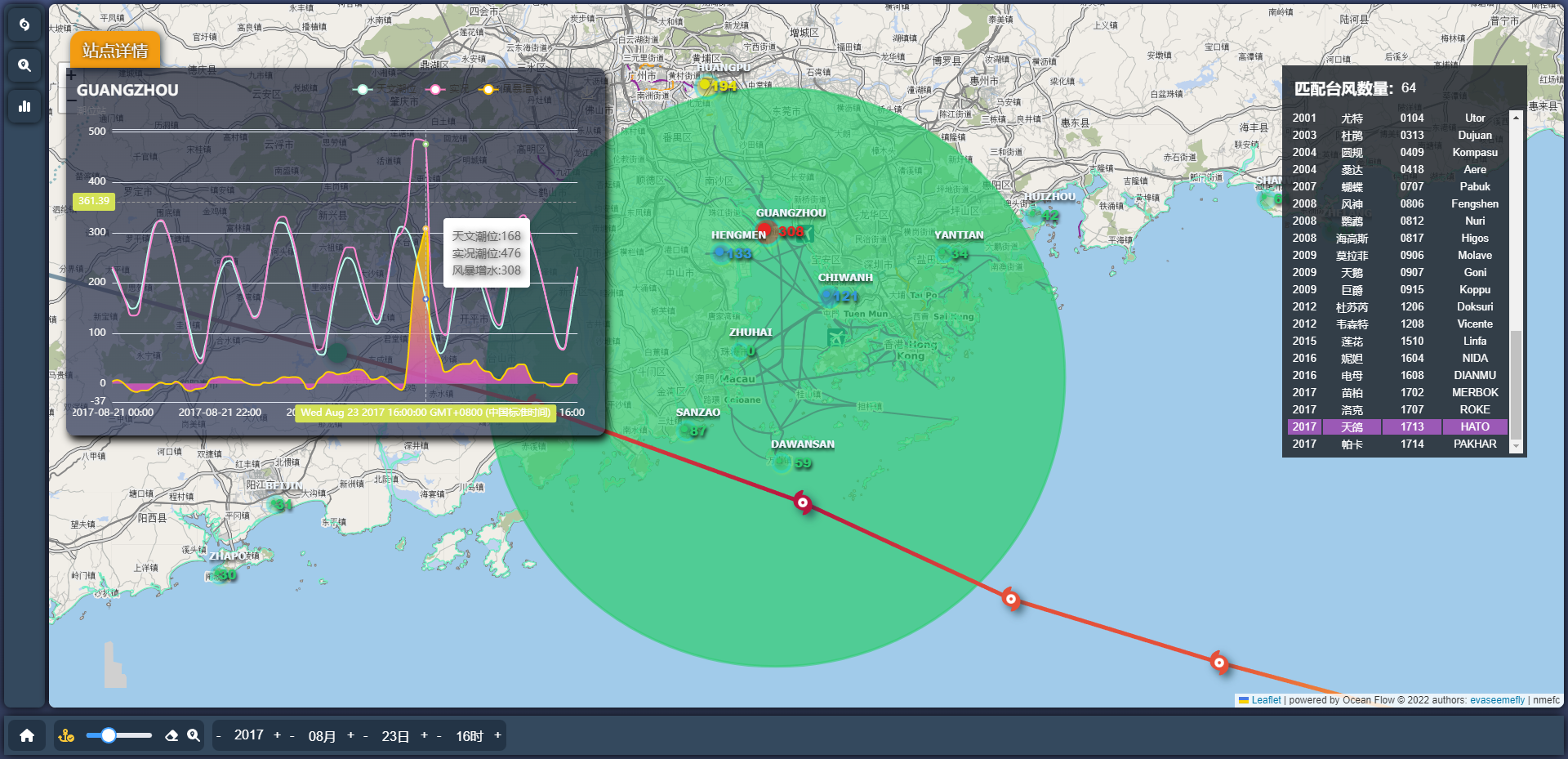Click the blue slider handle in bottom toolbar
The width and height of the screenshot is (1568, 759).
pyautogui.click(x=108, y=735)
